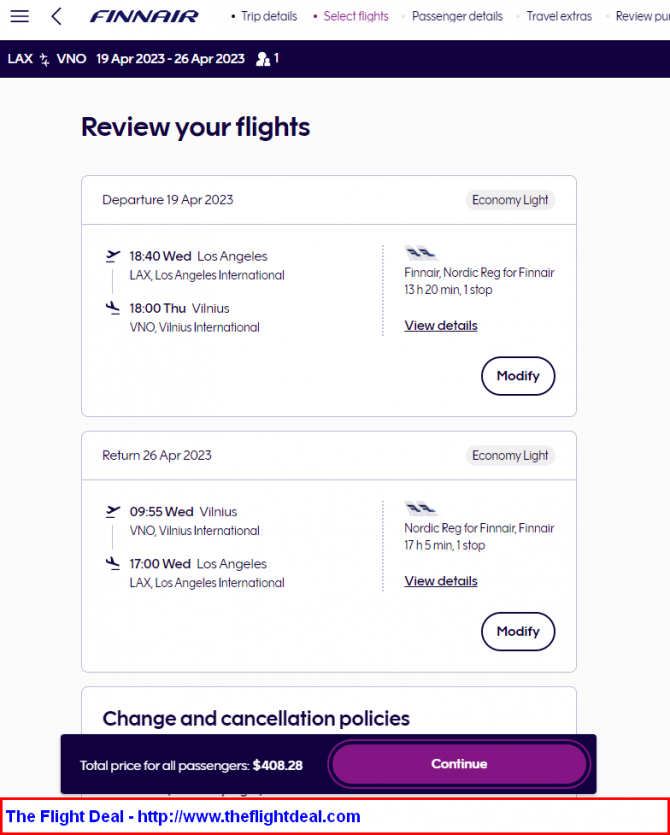The image size is (670, 835).
Task: Click the Finnair airline tail logos in departure card
Action: coord(421,253)
